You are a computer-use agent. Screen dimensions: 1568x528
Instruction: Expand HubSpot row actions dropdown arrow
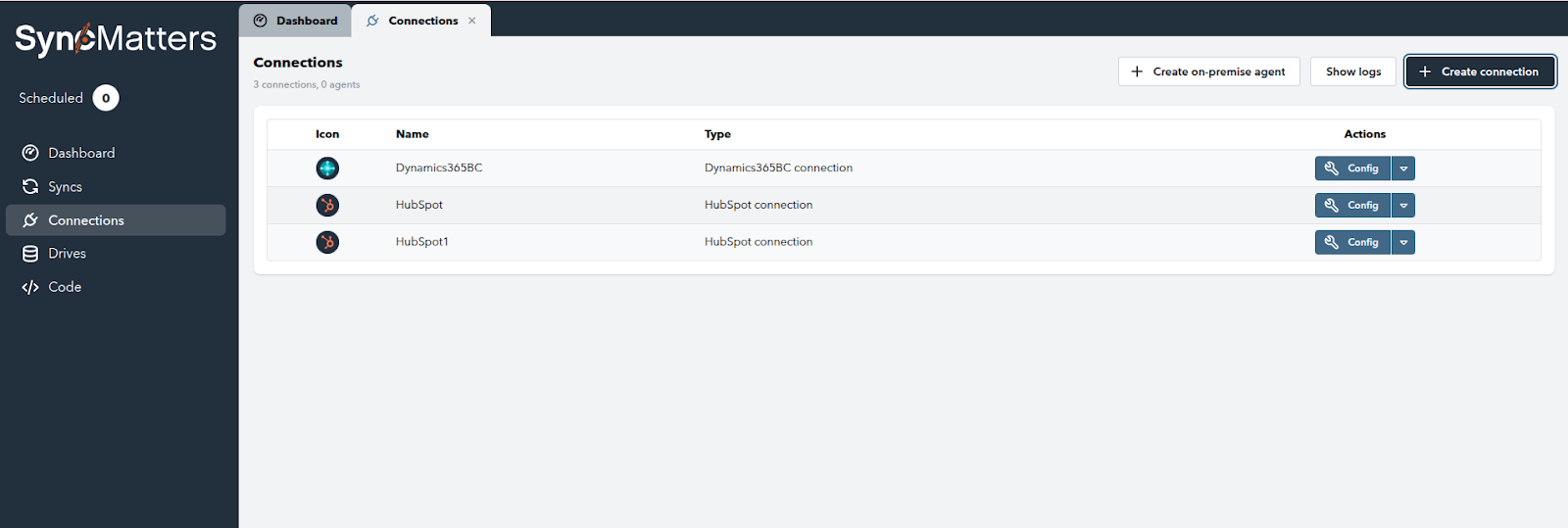[x=1403, y=206]
